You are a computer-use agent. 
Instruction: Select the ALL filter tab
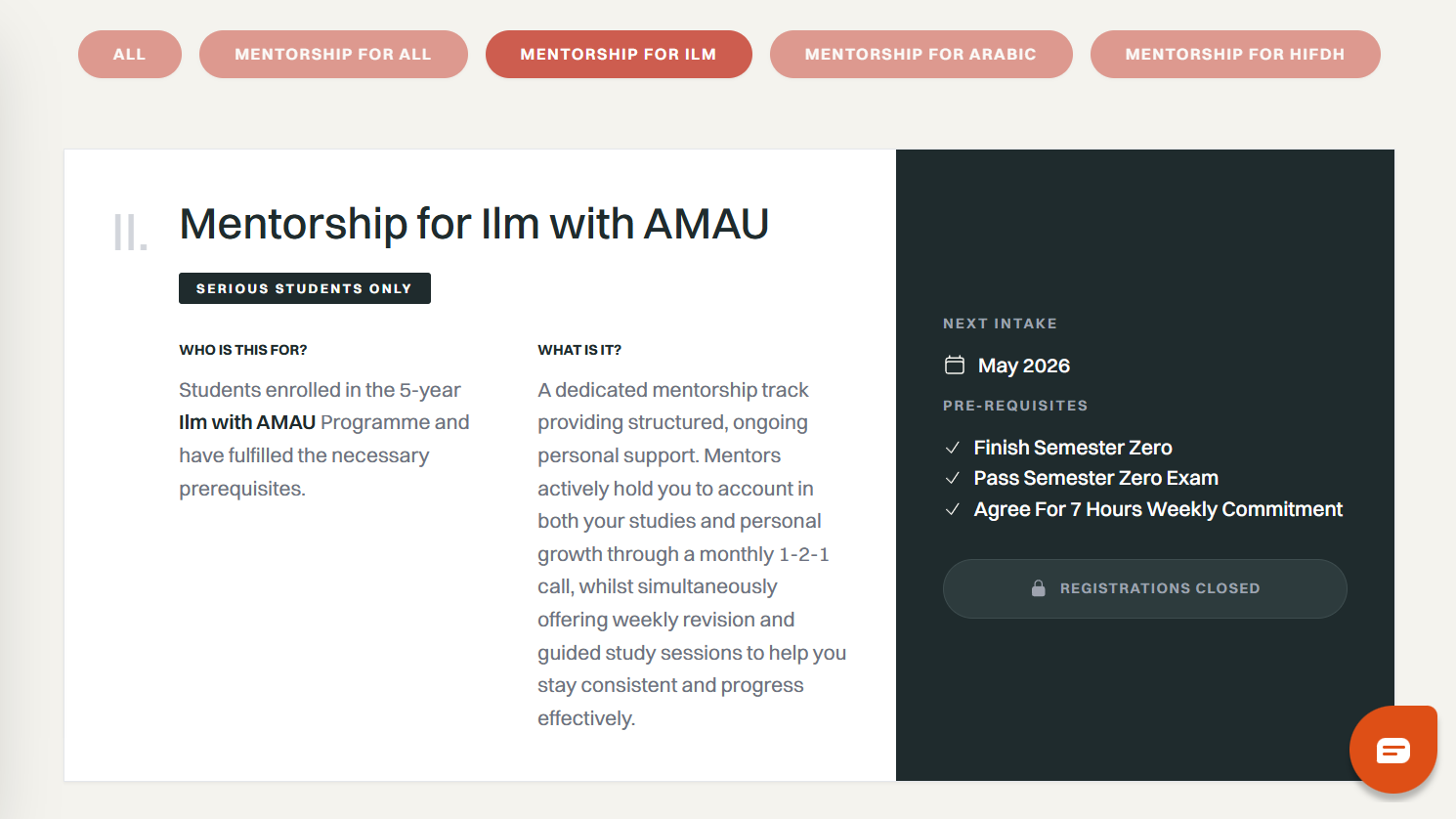tap(129, 55)
